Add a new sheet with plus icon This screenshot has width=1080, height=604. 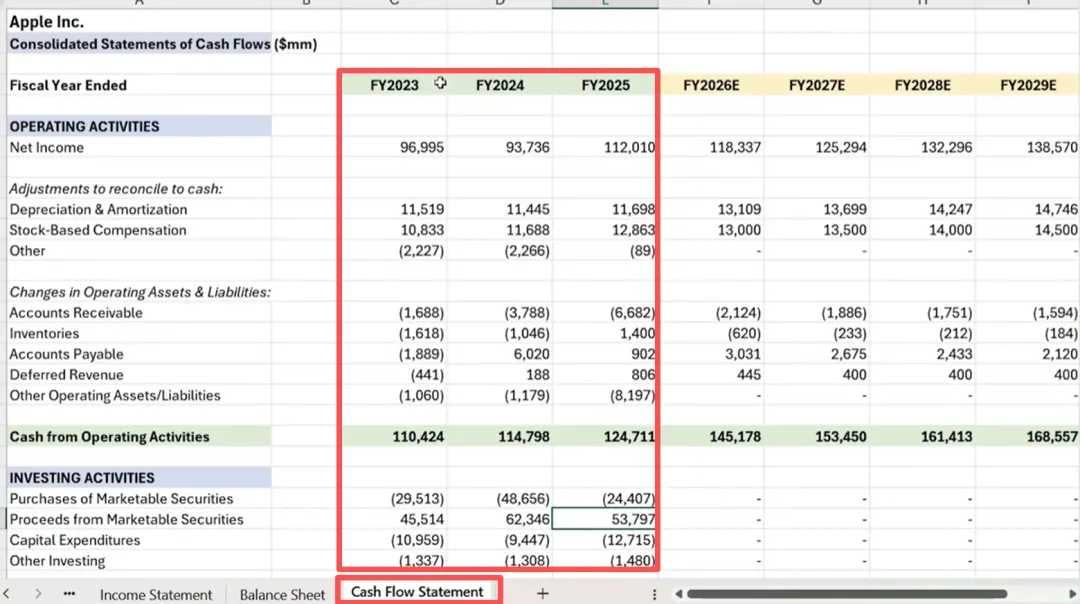tap(543, 593)
